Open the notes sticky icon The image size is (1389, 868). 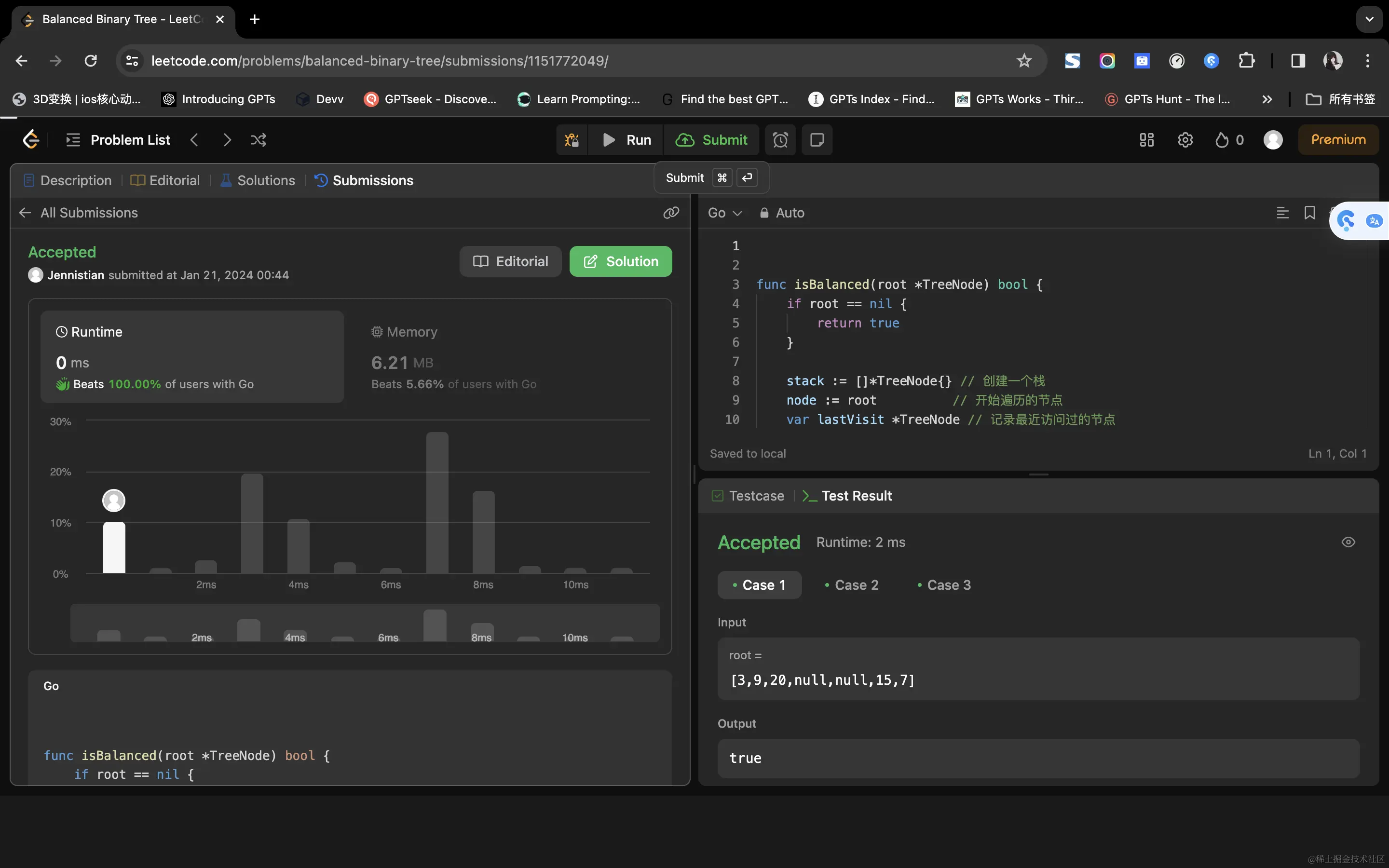pos(817,140)
